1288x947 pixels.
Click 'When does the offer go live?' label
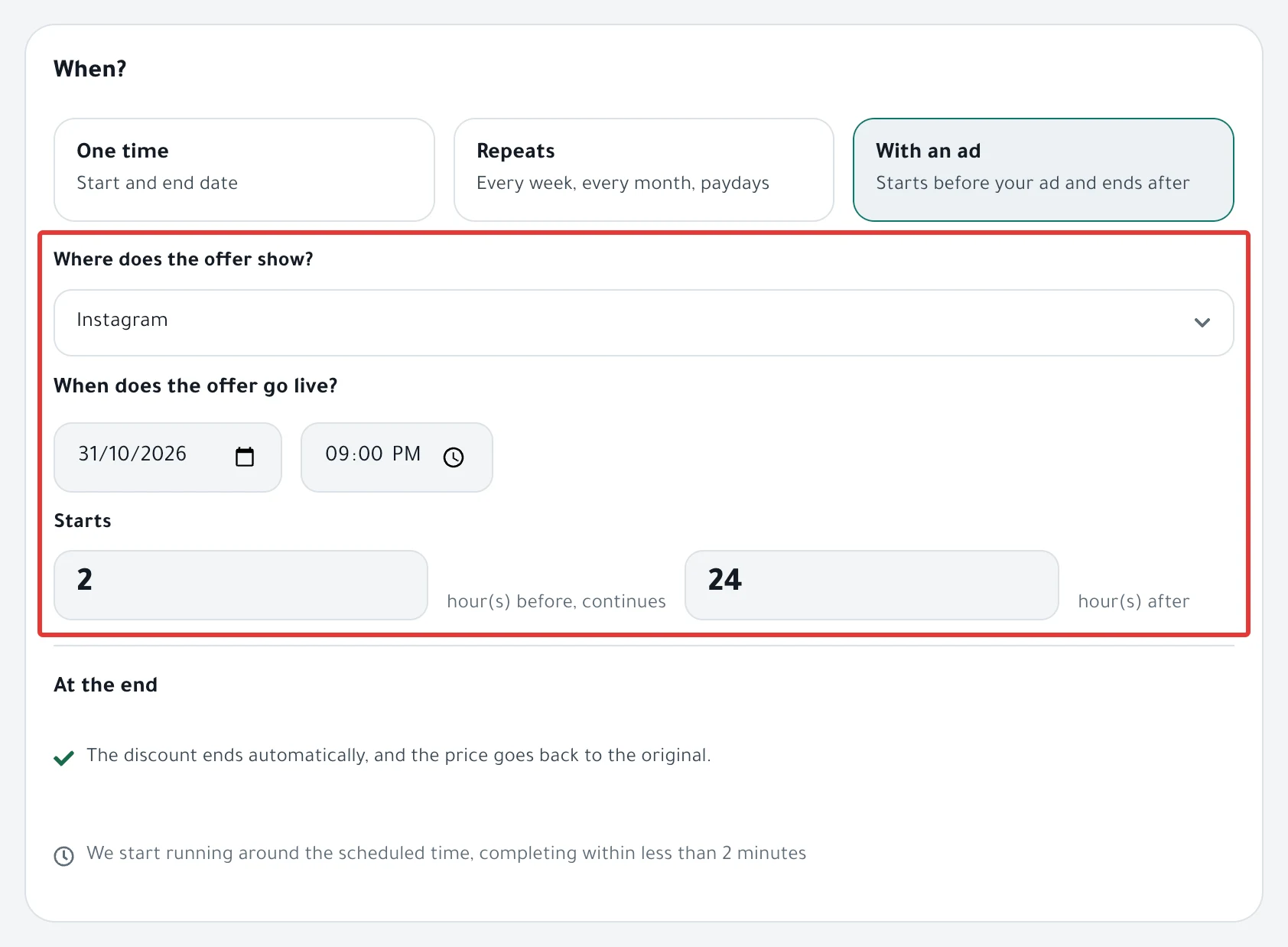[x=196, y=386]
